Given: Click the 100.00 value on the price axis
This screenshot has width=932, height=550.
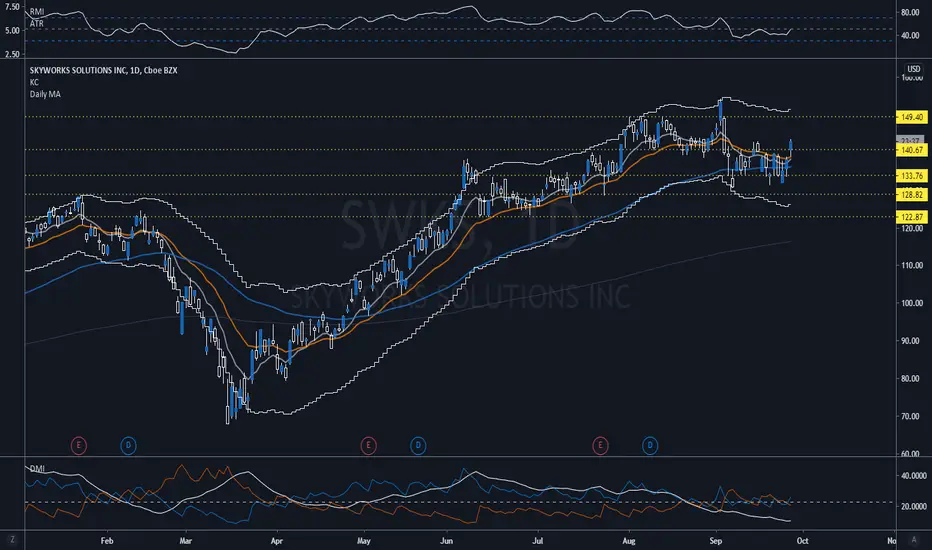Looking at the screenshot, I should point(912,303).
